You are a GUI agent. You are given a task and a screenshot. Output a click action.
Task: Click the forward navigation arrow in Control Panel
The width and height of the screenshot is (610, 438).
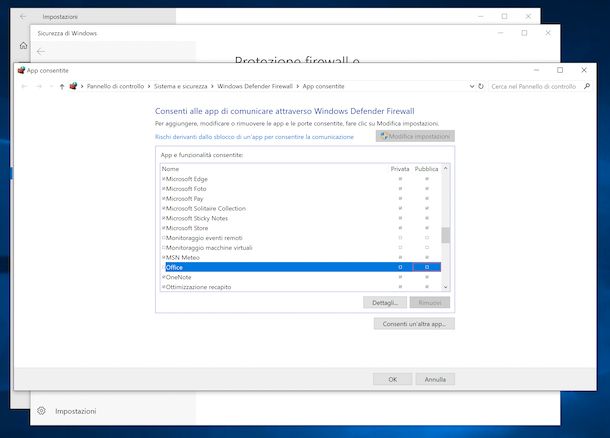pyautogui.click(x=39, y=86)
